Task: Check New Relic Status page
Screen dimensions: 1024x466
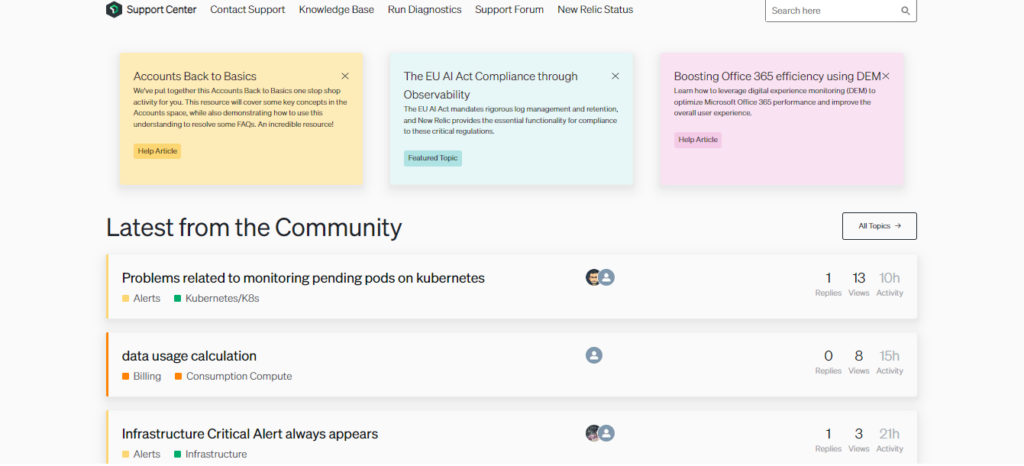Action: pyautogui.click(x=595, y=10)
